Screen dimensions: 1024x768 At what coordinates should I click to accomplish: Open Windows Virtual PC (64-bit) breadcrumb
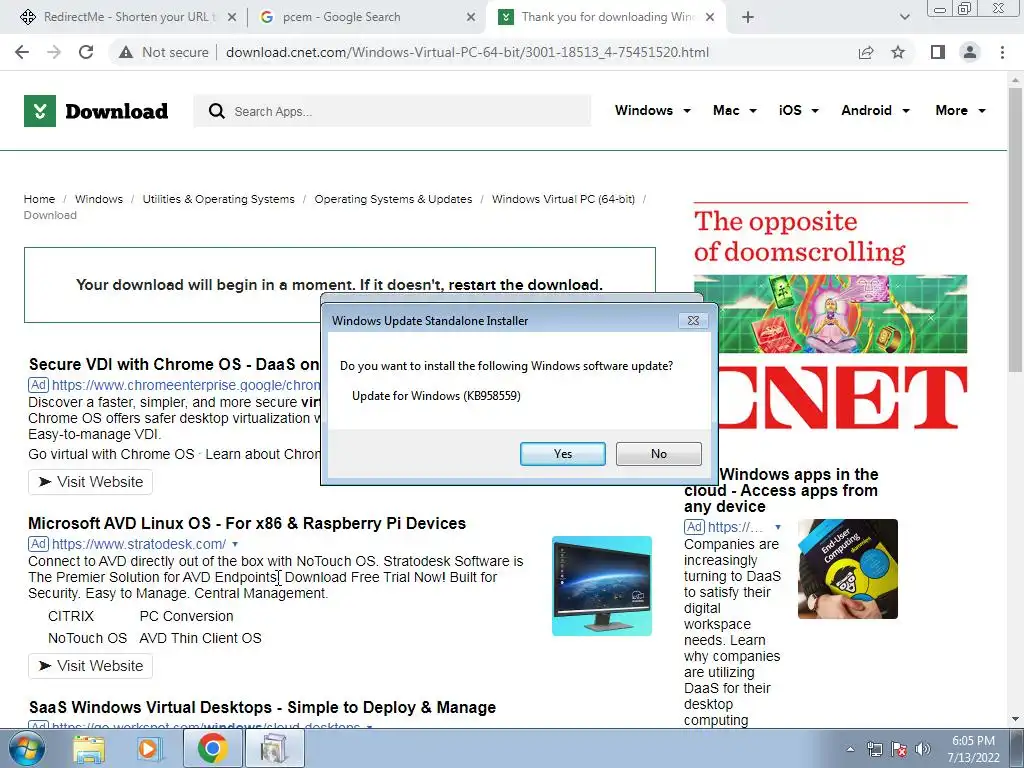pyautogui.click(x=563, y=199)
